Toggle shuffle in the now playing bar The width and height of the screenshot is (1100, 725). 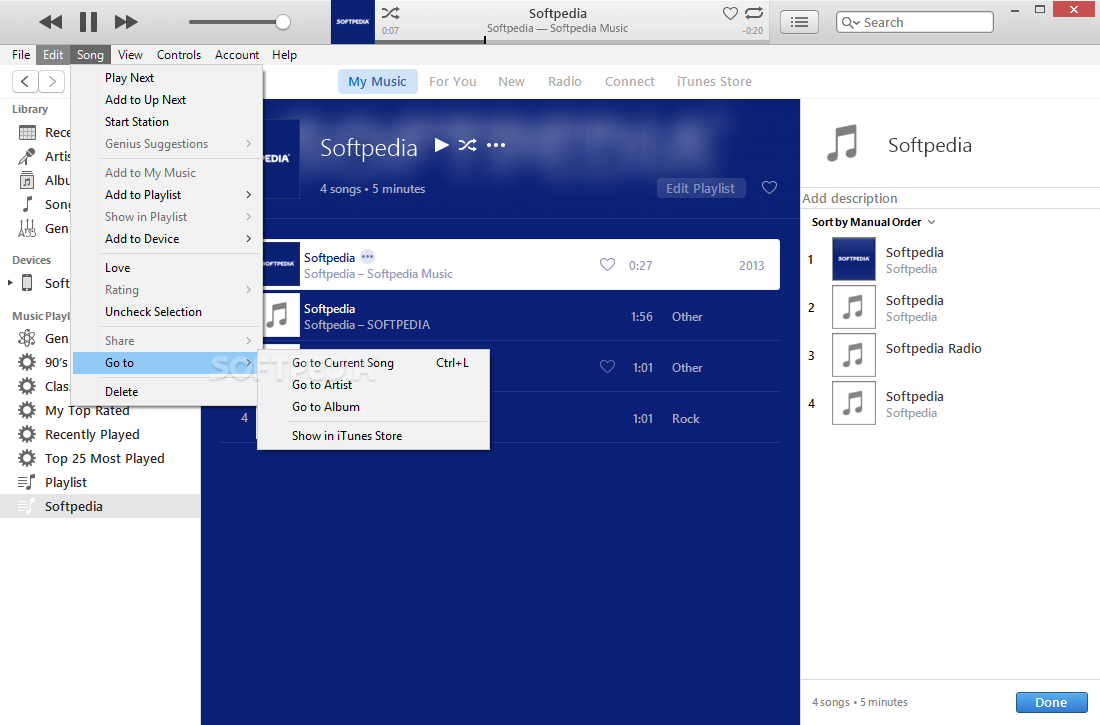[391, 13]
